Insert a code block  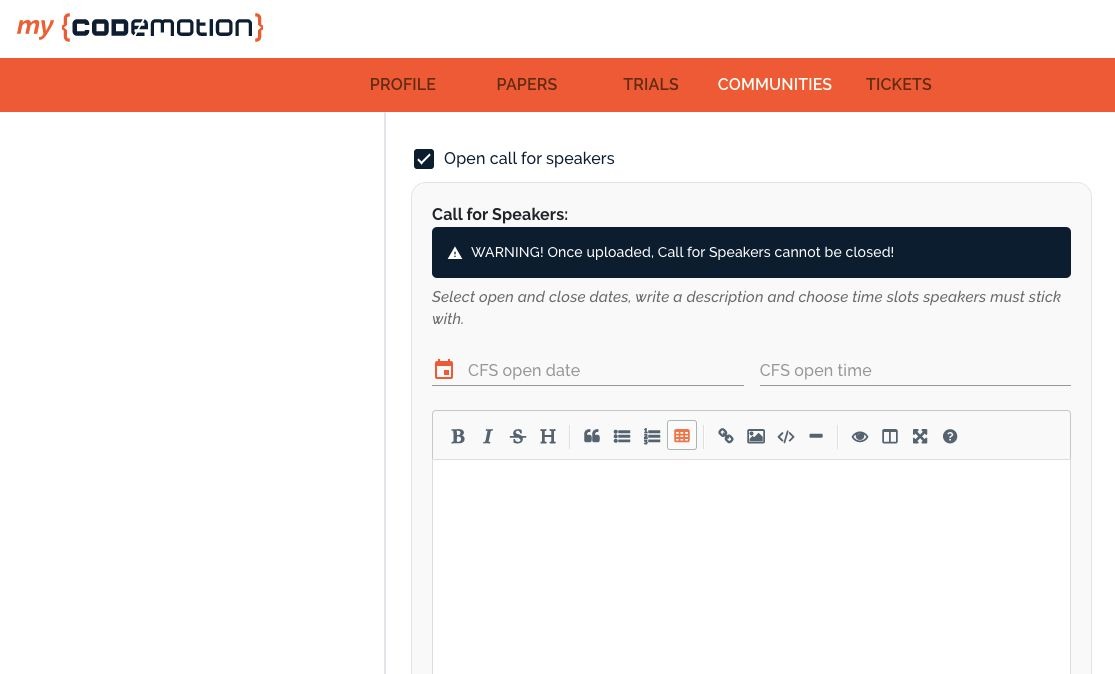[x=786, y=436]
